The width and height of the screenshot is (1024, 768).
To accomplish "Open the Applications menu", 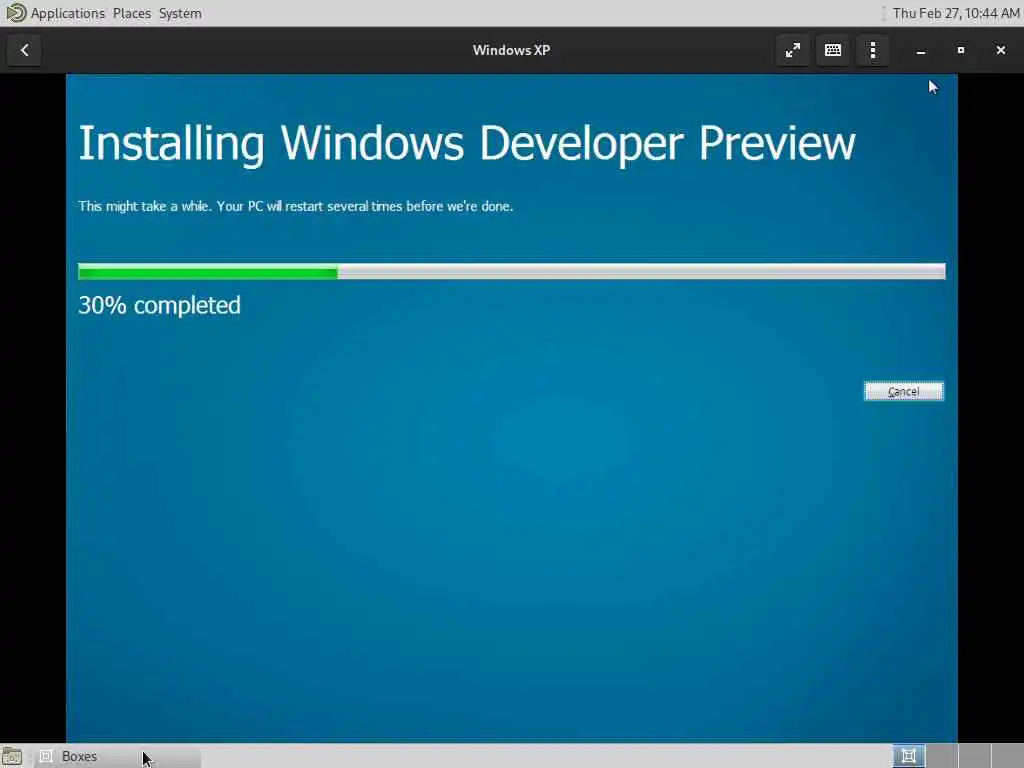I will pyautogui.click(x=68, y=13).
